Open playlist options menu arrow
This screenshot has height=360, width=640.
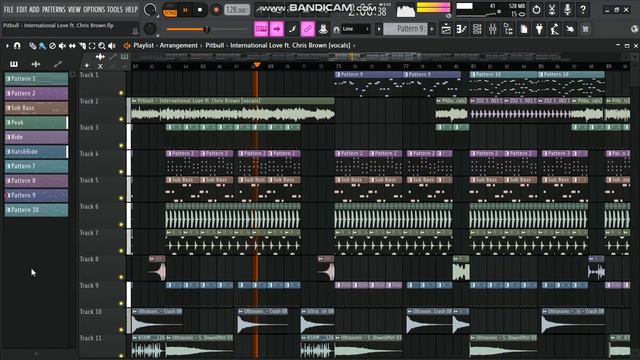(x=7, y=46)
